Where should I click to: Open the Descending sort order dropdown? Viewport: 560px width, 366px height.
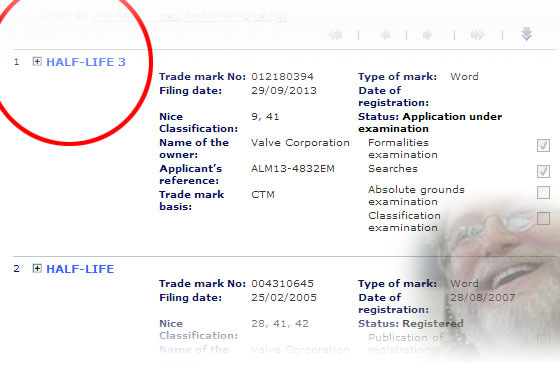pyautogui.click(x=227, y=15)
